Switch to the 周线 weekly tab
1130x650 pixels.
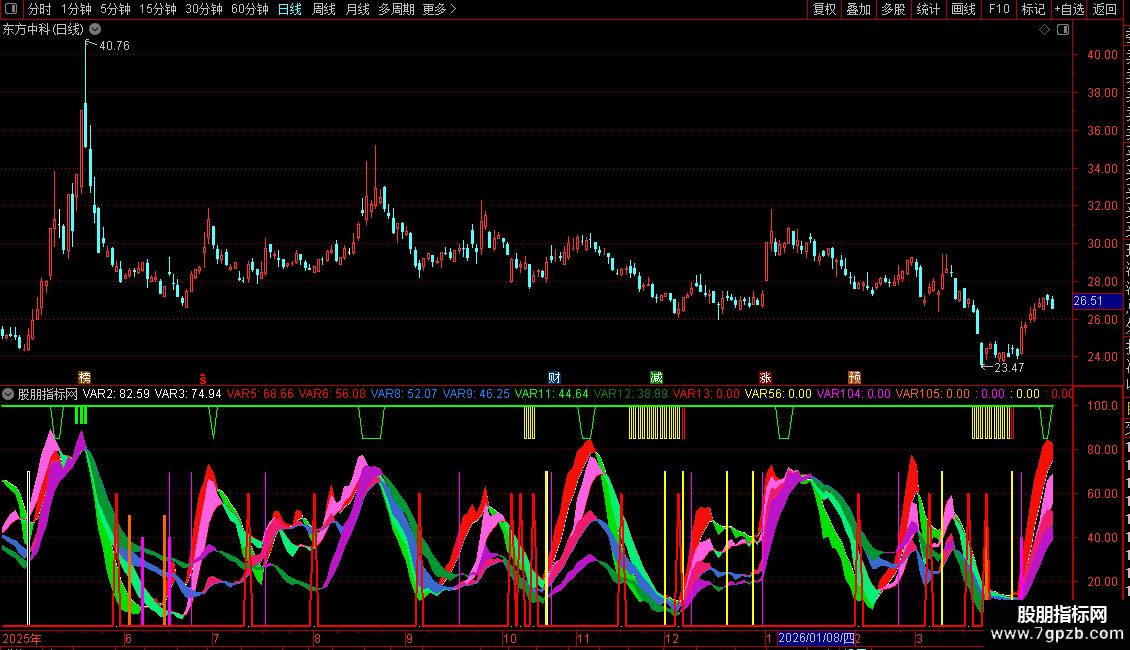pyautogui.click(x=324, y=9)
